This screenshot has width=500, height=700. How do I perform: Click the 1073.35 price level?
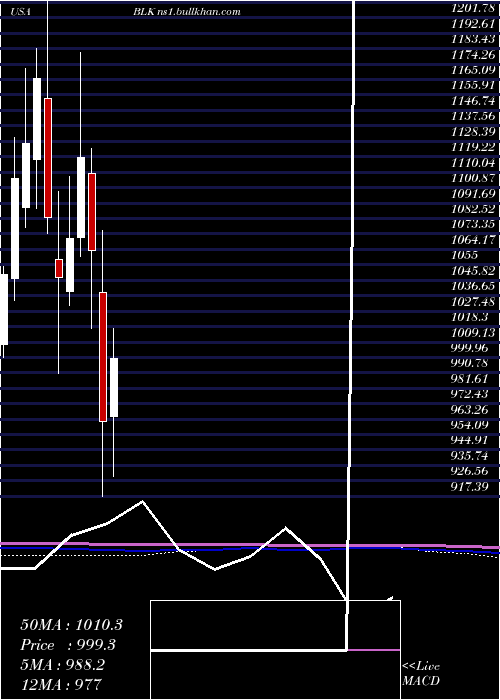[x=473, y=224]
